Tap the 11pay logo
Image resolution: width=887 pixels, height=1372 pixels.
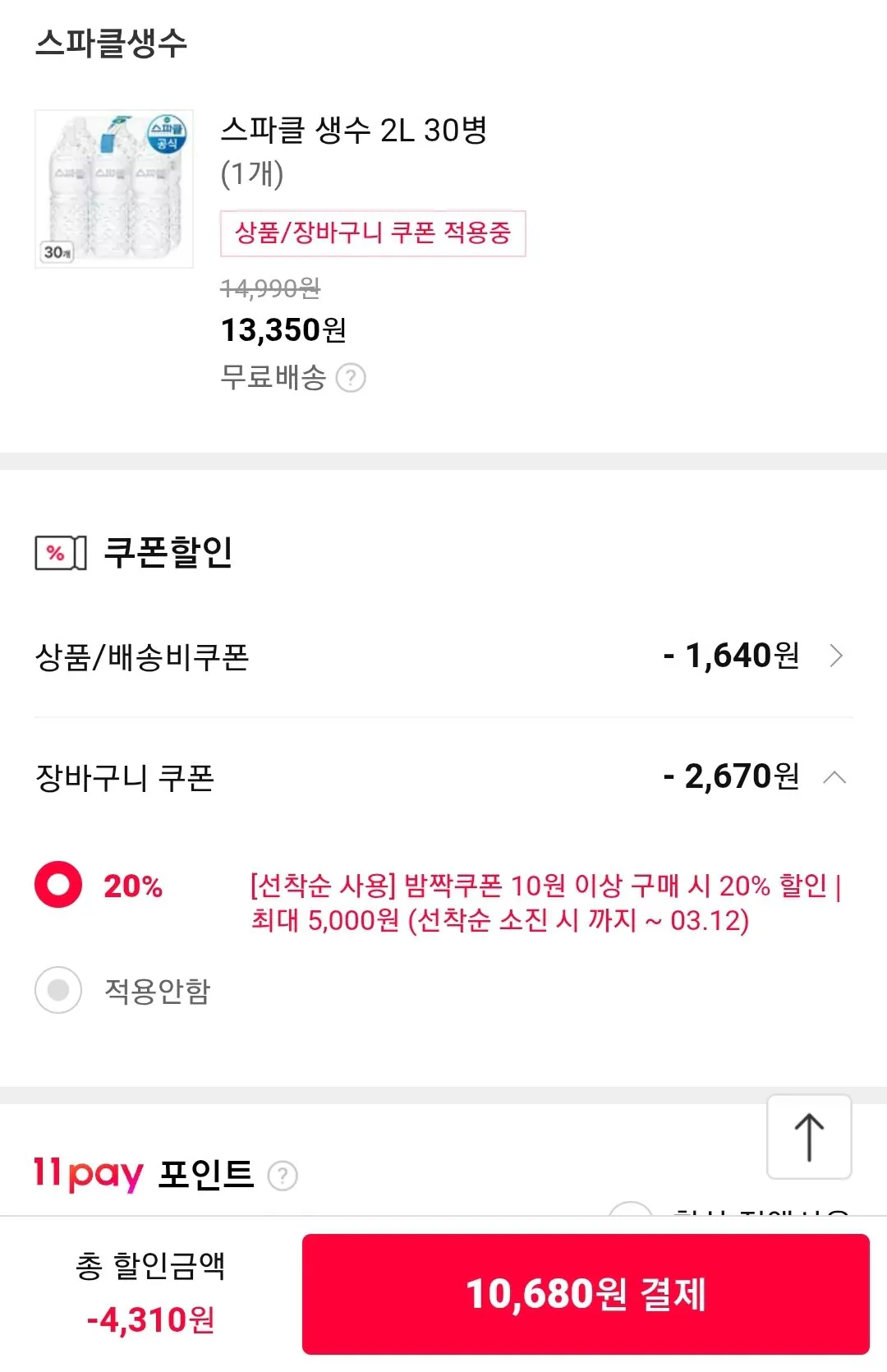pyautogui.click(x=89, y=1173)
